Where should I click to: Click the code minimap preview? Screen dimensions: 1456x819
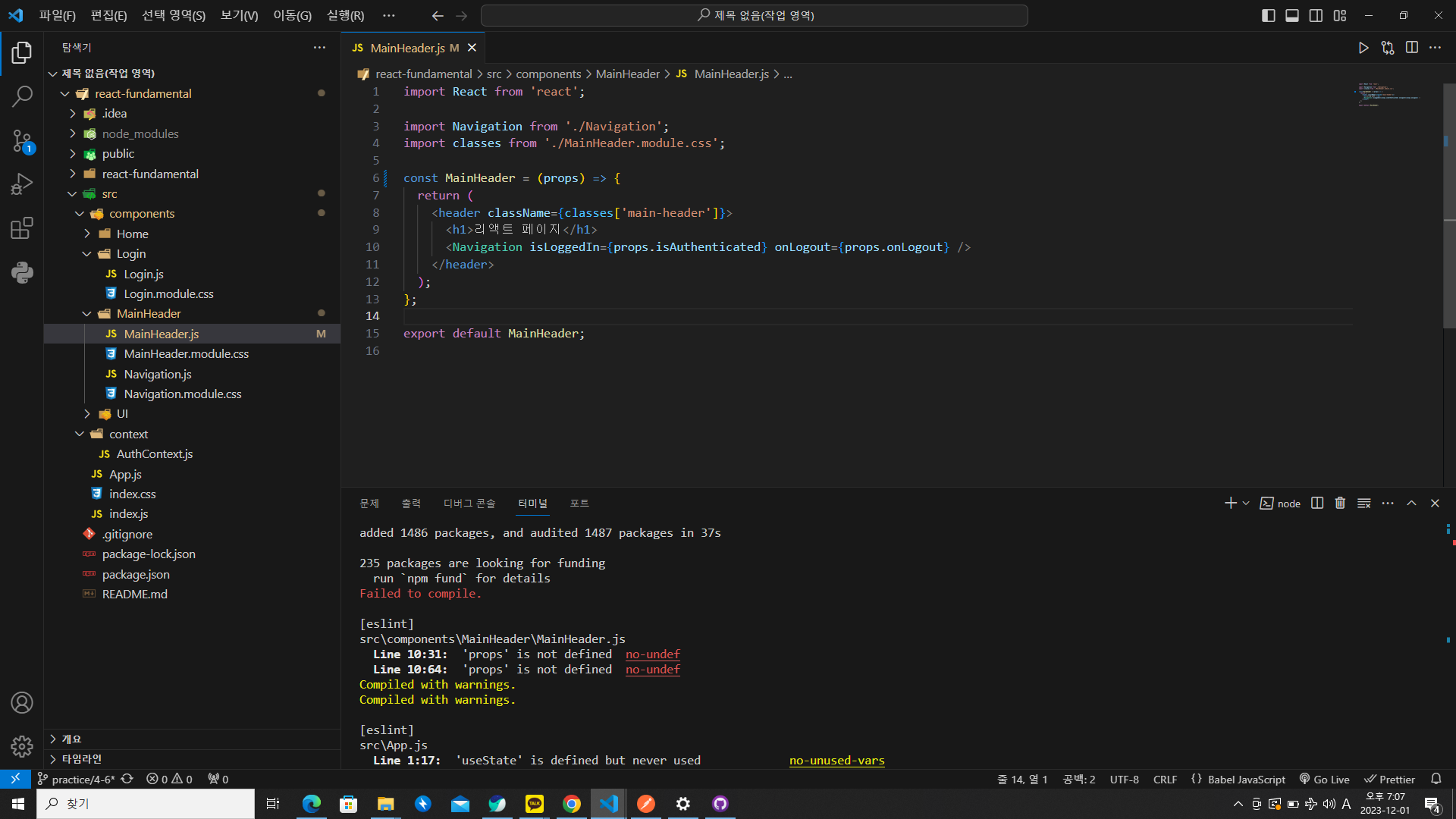1389,94
